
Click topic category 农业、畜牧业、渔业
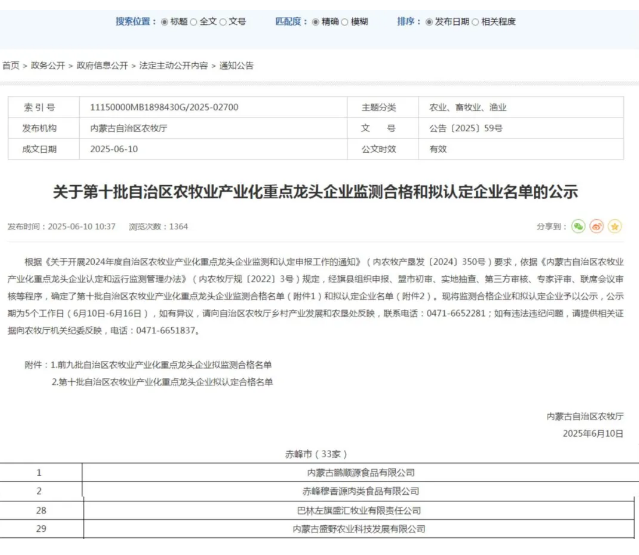467,107
